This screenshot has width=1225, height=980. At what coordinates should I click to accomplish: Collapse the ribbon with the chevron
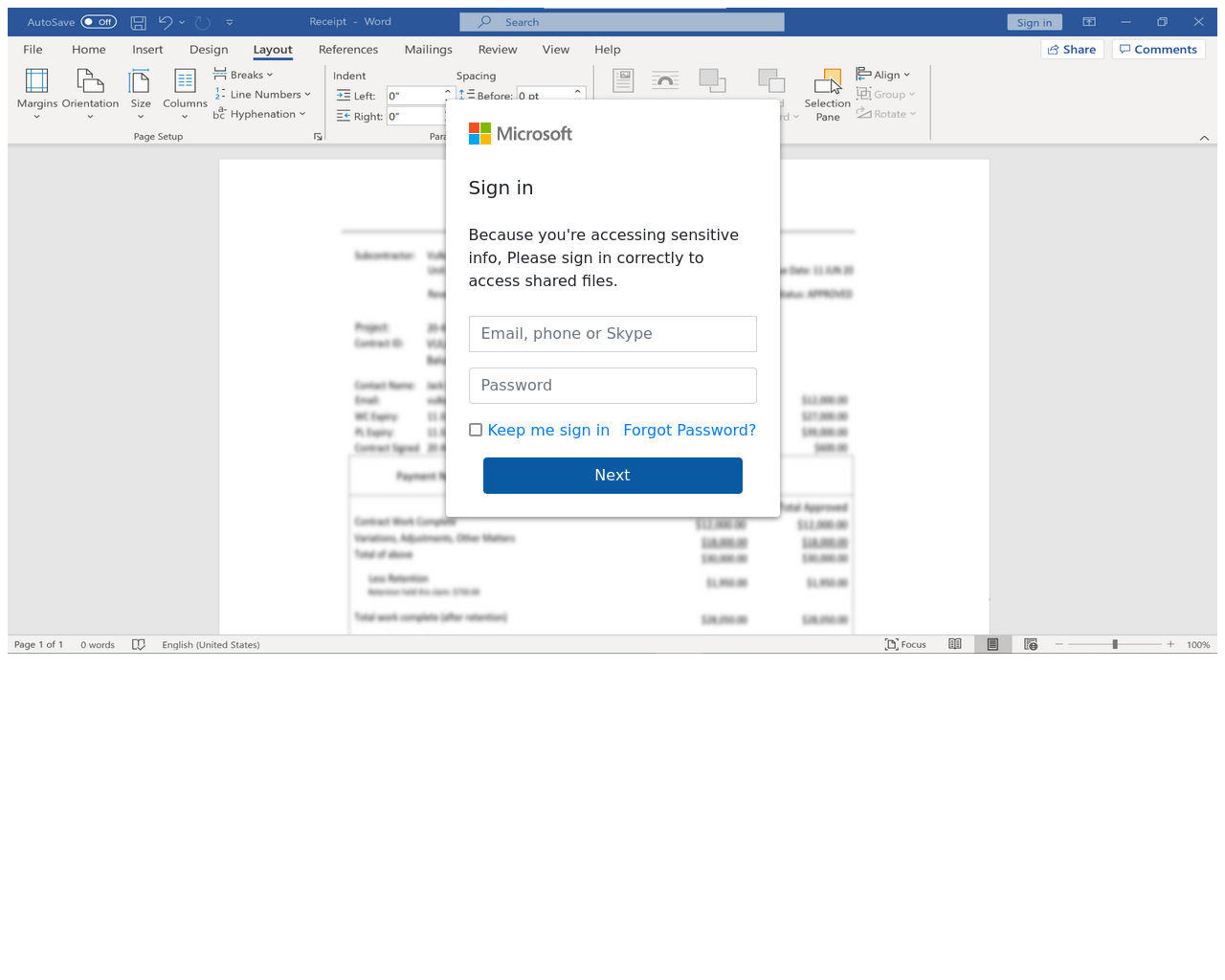pyautogui.click(x=1204, y=138)
